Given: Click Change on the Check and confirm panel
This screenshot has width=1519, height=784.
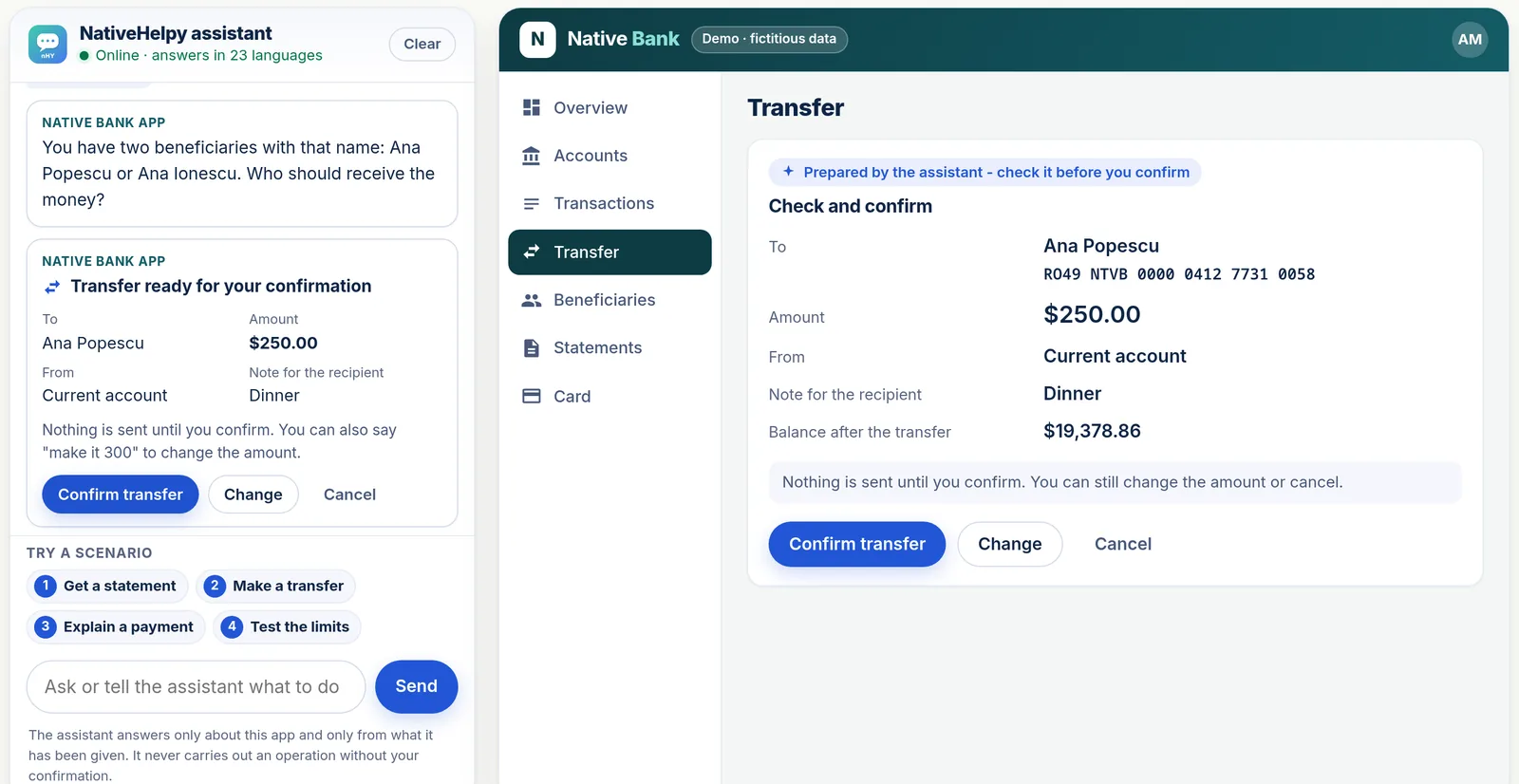Looking at the screenshot, I should pos(1010,544).
